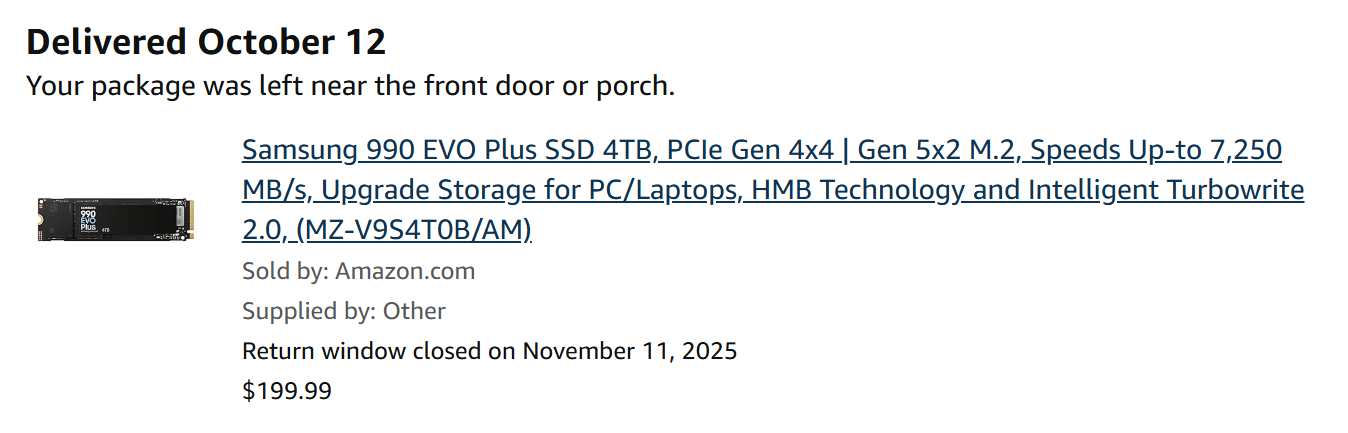Click the return window closed notice
Viewport: 1348px width, 433px height.
click(489, 351)
